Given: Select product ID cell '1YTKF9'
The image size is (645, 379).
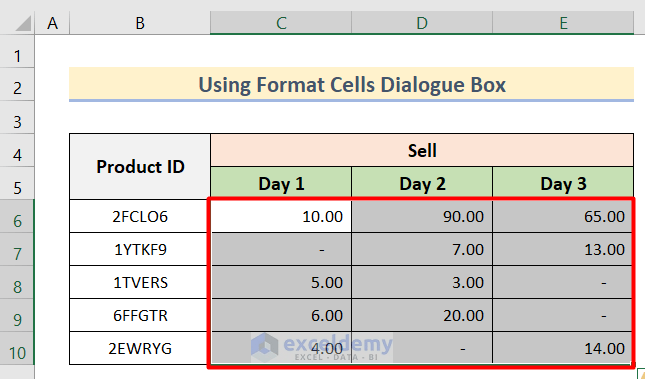Looking at the screenshot, I should click(140, 249).
